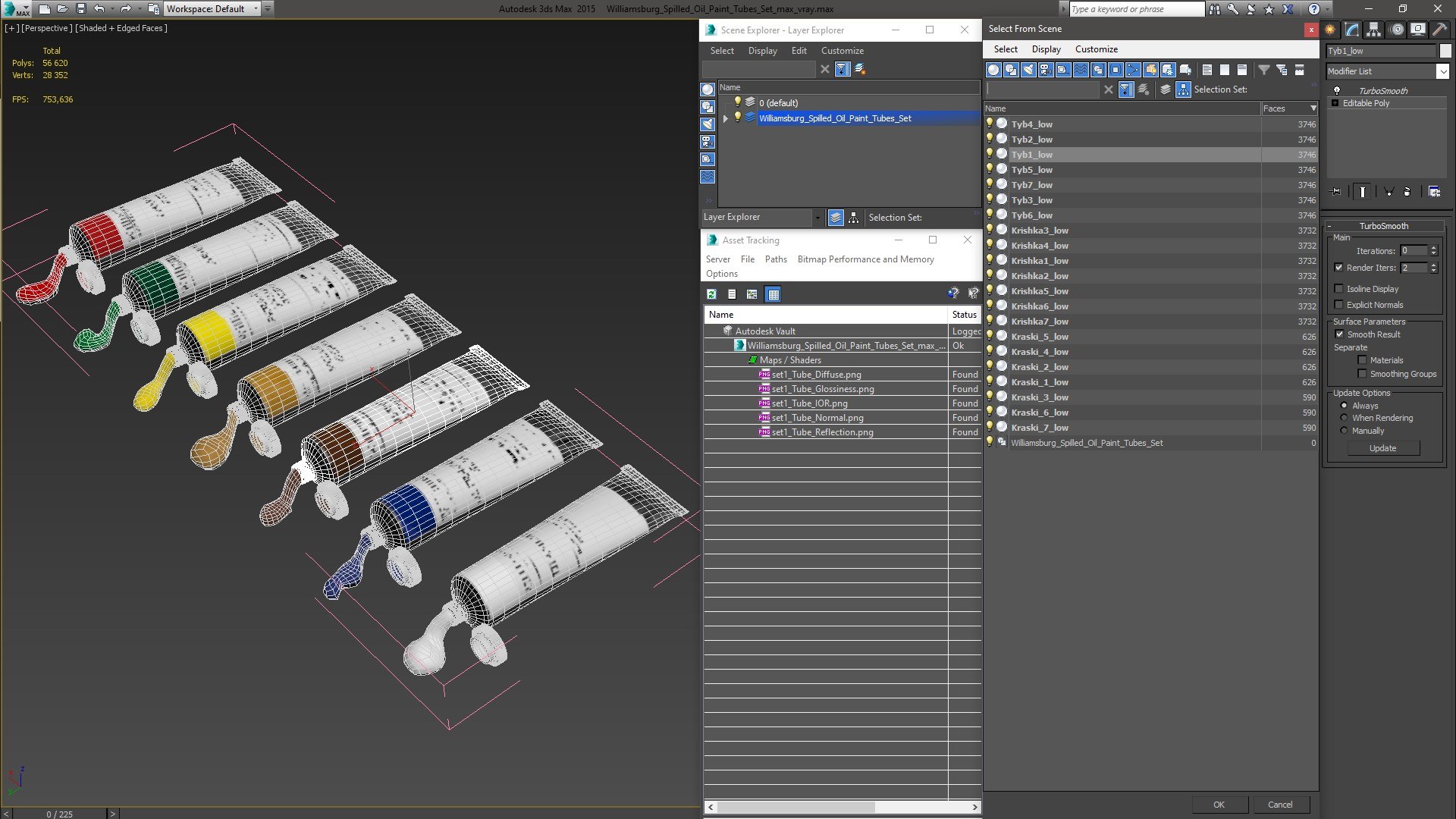The width and height of the screenshot is (1456, 819).
Task: Toggle Display Cameras filter in Select From Scene
Action: pyautogui.click(x=1046, y=70)
